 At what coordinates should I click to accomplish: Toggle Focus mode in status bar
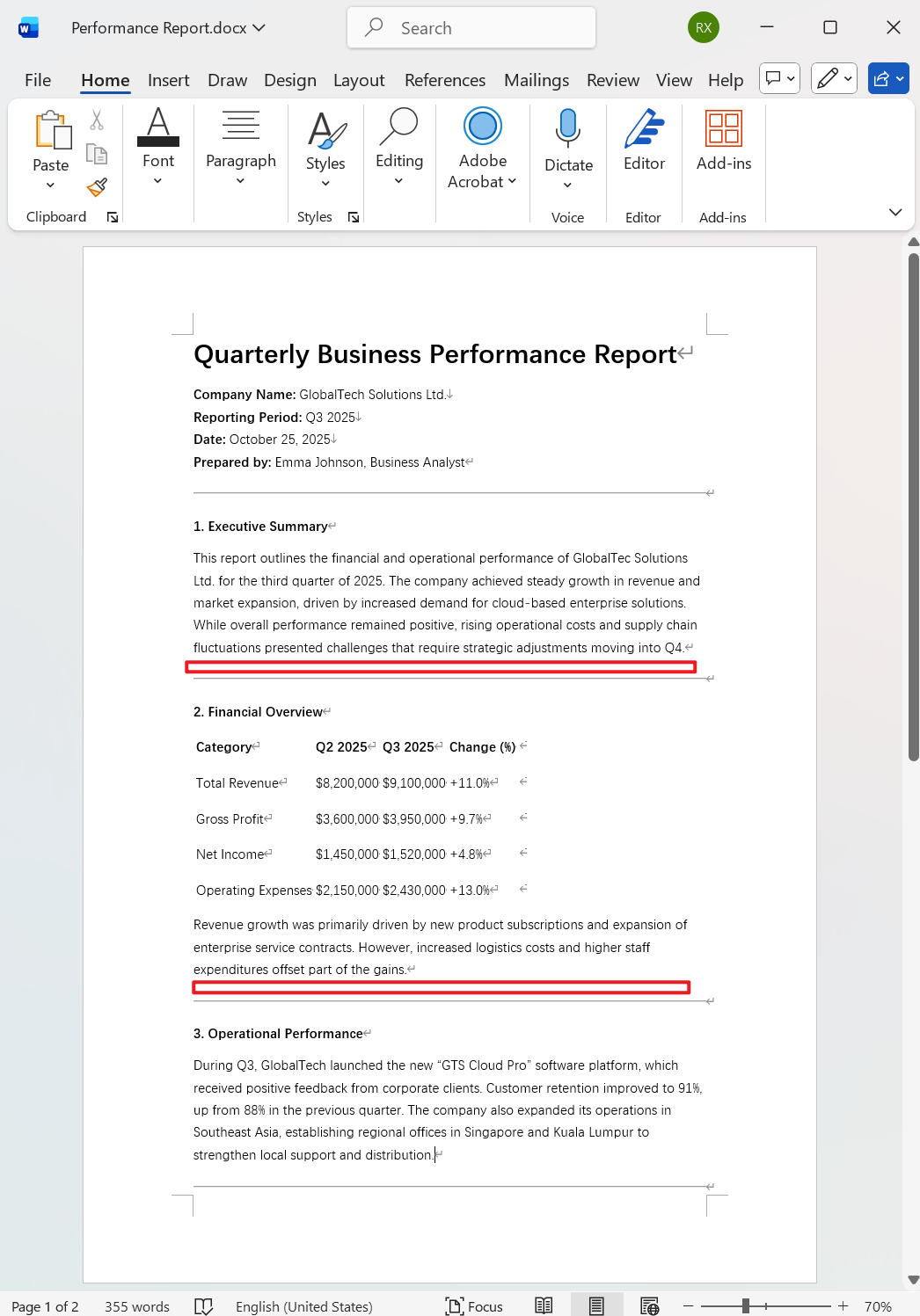[x=474, y=1306]
